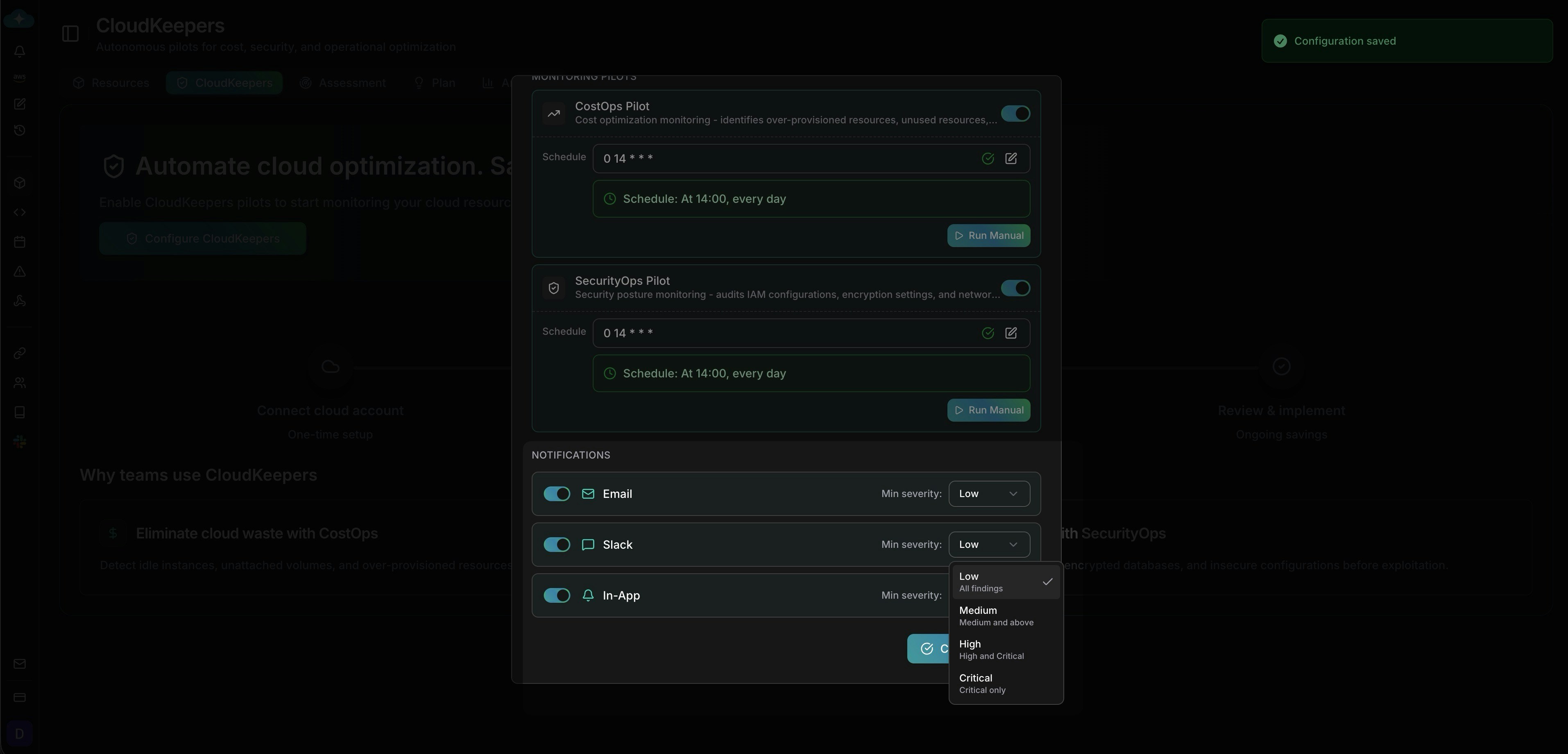Image resolution: width=1568 pixels, height=754 pixels.
Task: Open the Min severity dropdown for Slack
Action: pos(988,545)
